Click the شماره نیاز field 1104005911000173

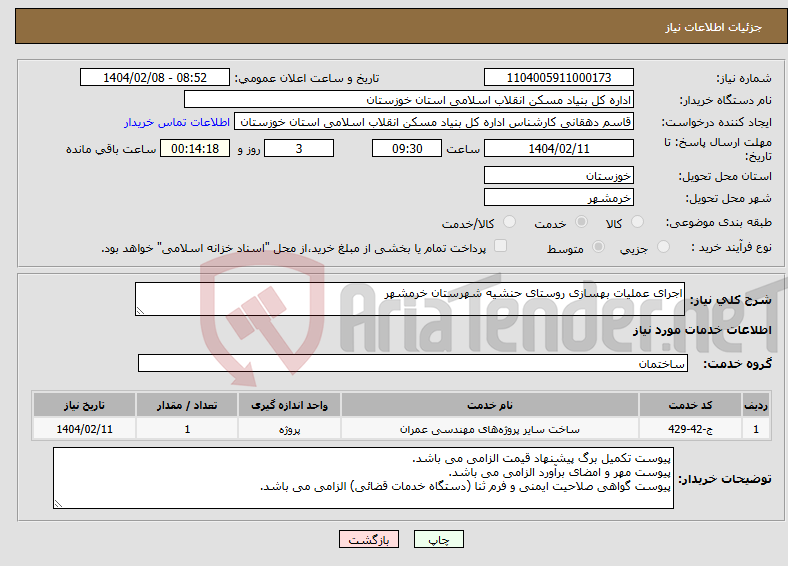[559, 77]
